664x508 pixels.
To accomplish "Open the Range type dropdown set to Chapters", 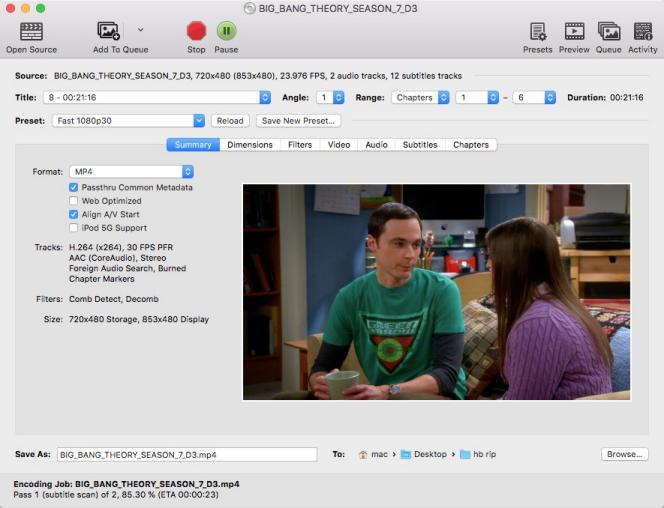I will point(420,97).
